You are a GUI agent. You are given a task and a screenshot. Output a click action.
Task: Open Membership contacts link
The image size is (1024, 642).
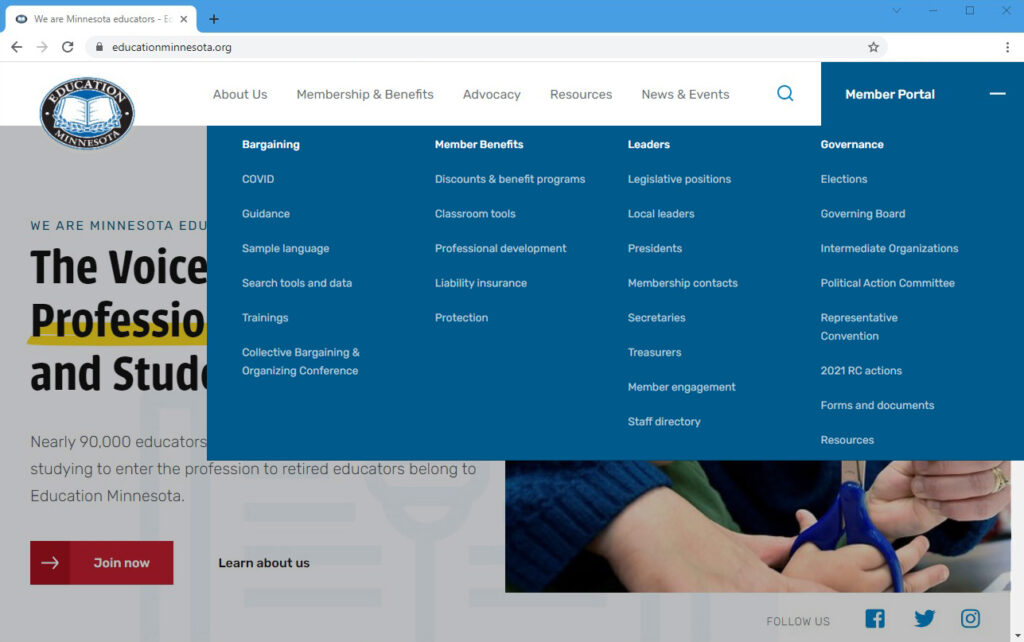coord(682,283)
